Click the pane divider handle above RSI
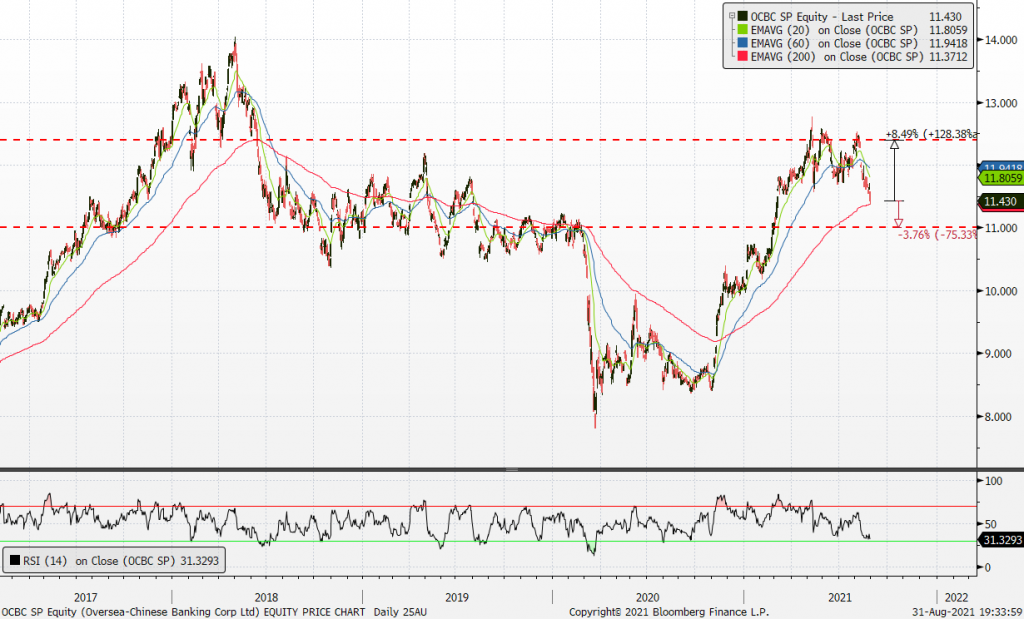 pyautogui.click(x=512, y=469)
